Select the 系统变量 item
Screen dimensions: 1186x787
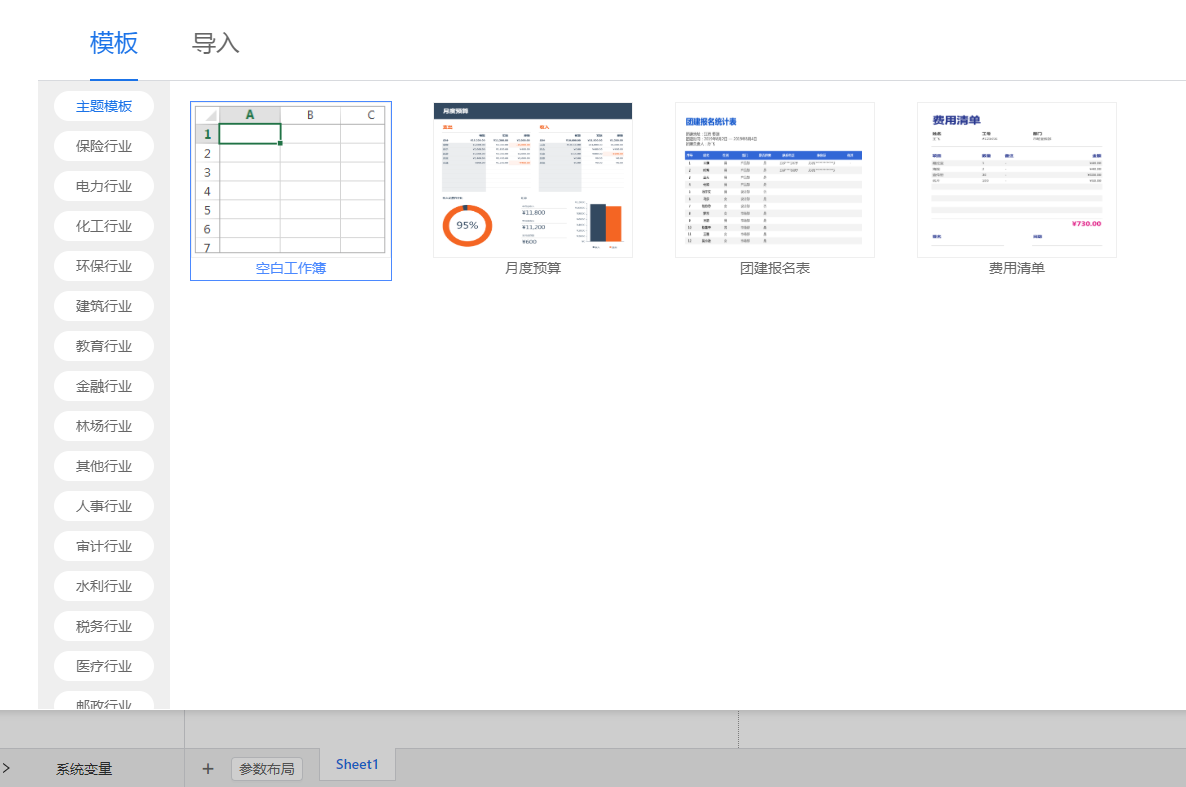click(84, 770)
